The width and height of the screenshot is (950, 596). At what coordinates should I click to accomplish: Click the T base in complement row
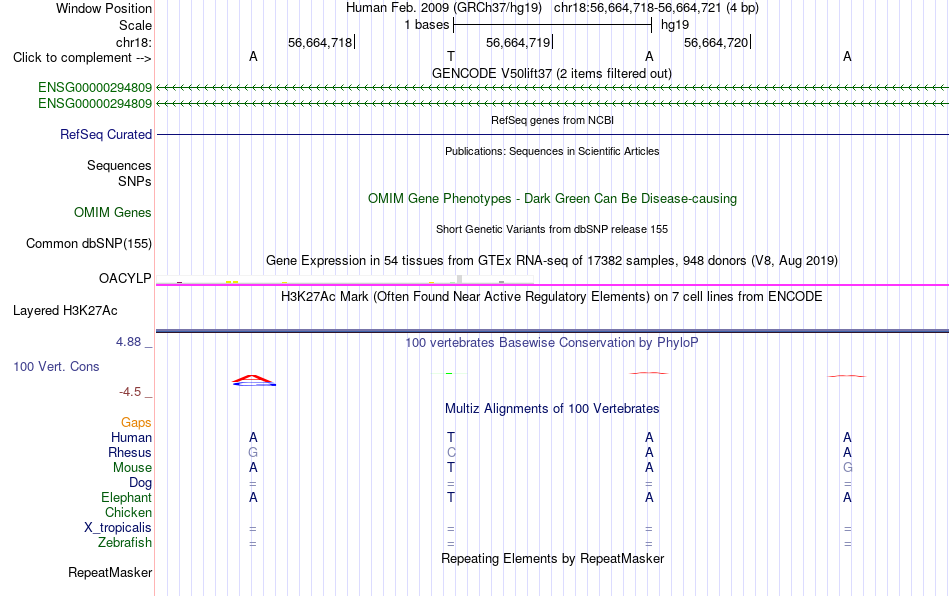click(451, 56)
